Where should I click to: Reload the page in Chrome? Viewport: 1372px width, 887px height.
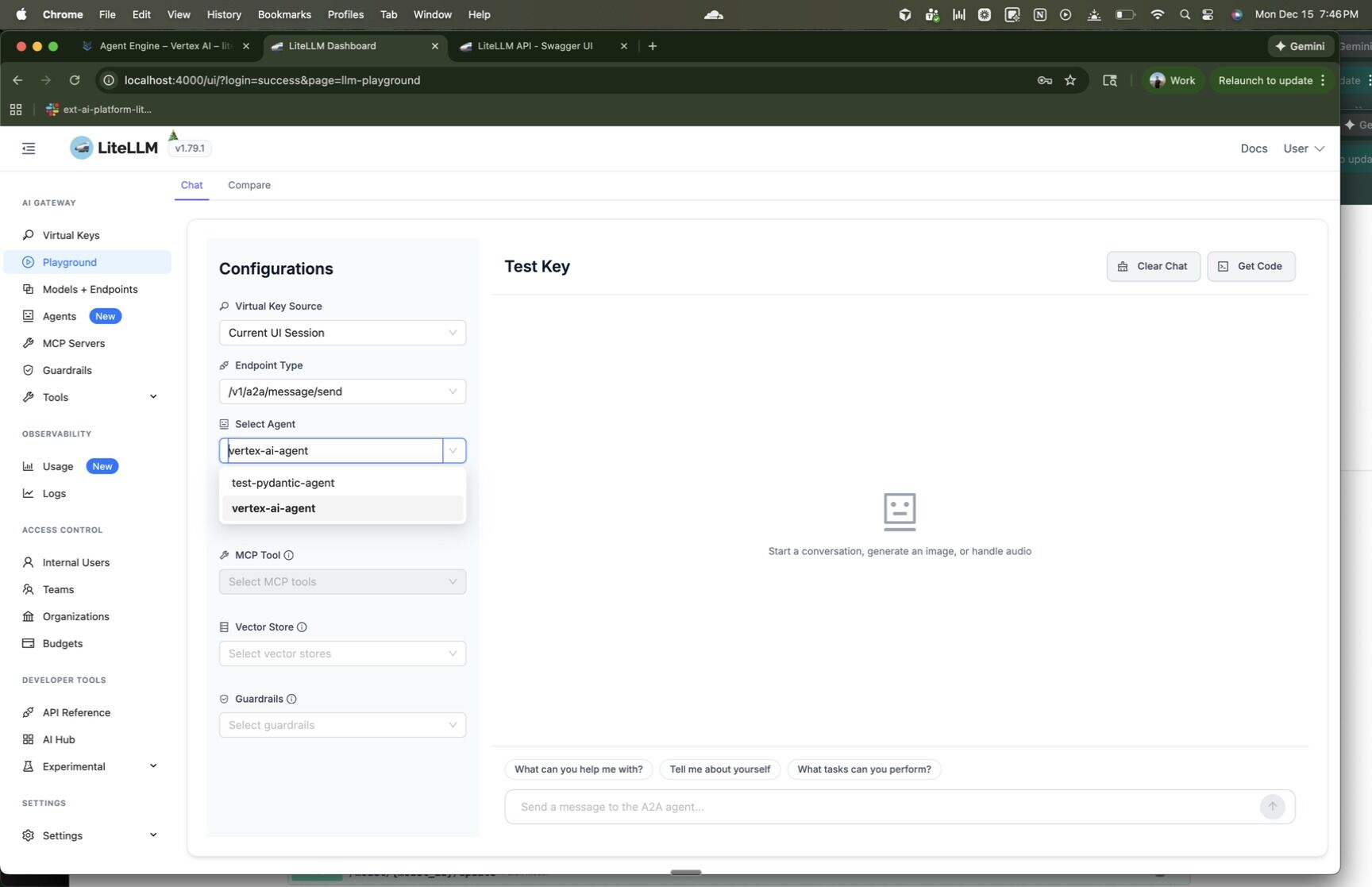(x=75, y=80)
